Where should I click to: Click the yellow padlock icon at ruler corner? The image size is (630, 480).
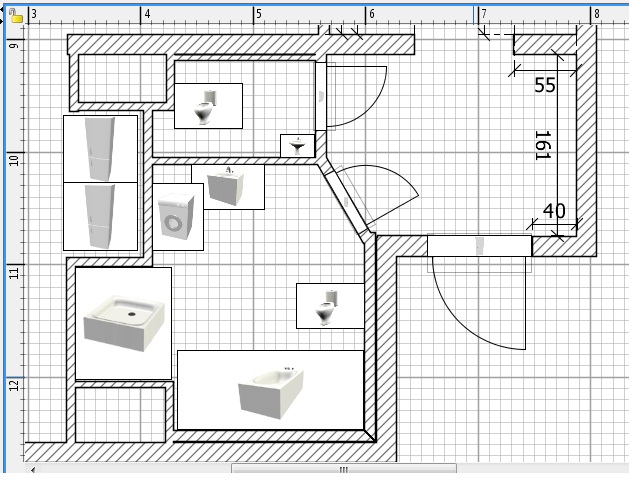pos(16,16)
